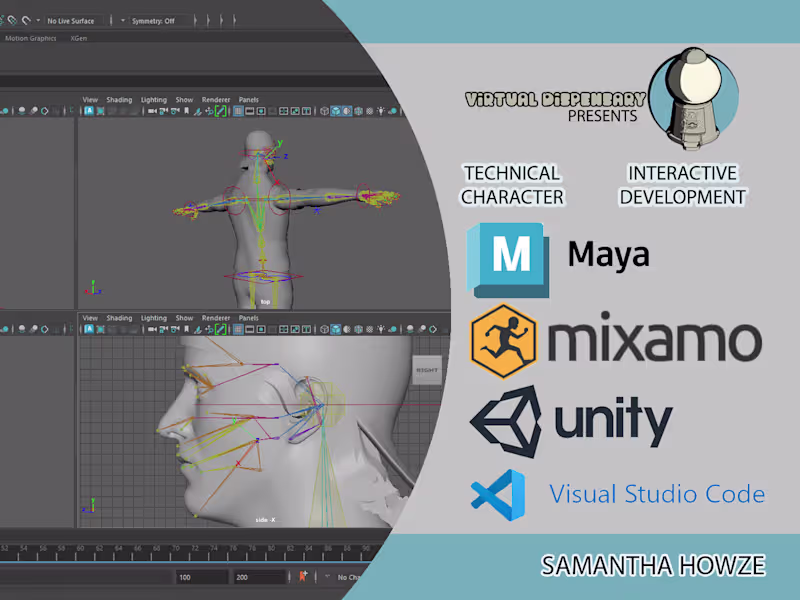800x600 pixels.
Task: Open the Lighting menu in top viewport
Action: tap(154, 99)
